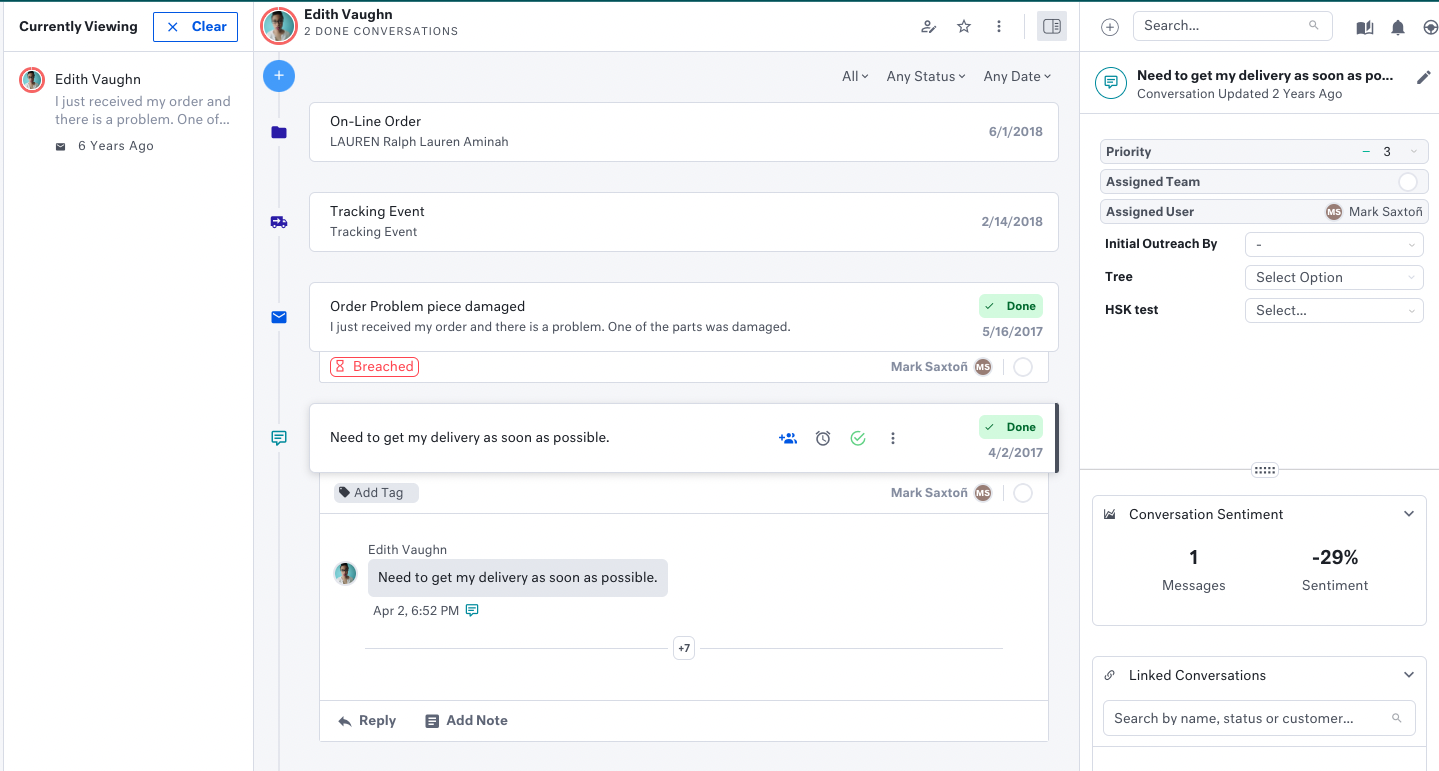Open the Any Date filter dropdown
Viewport: 1439px width, 771px height.
pos(1016,75)
